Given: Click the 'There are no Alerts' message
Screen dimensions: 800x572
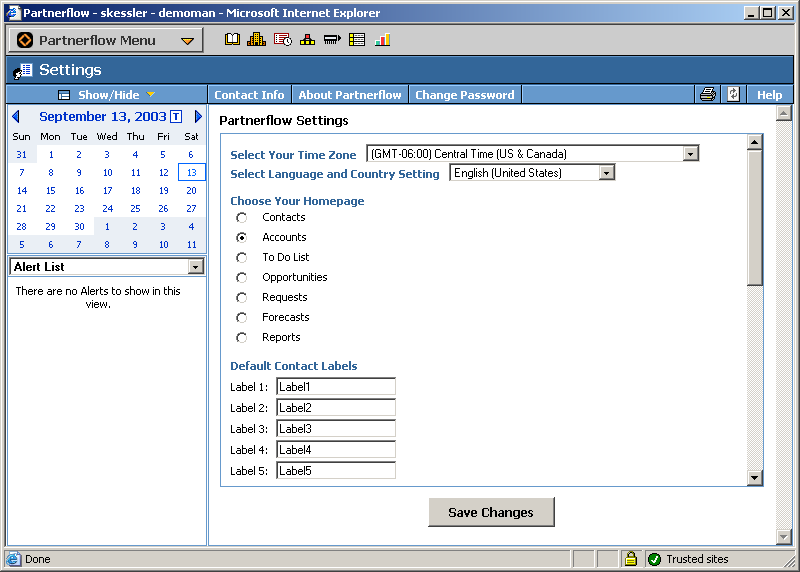Looking at the screenshot, I should click(98, 297).
